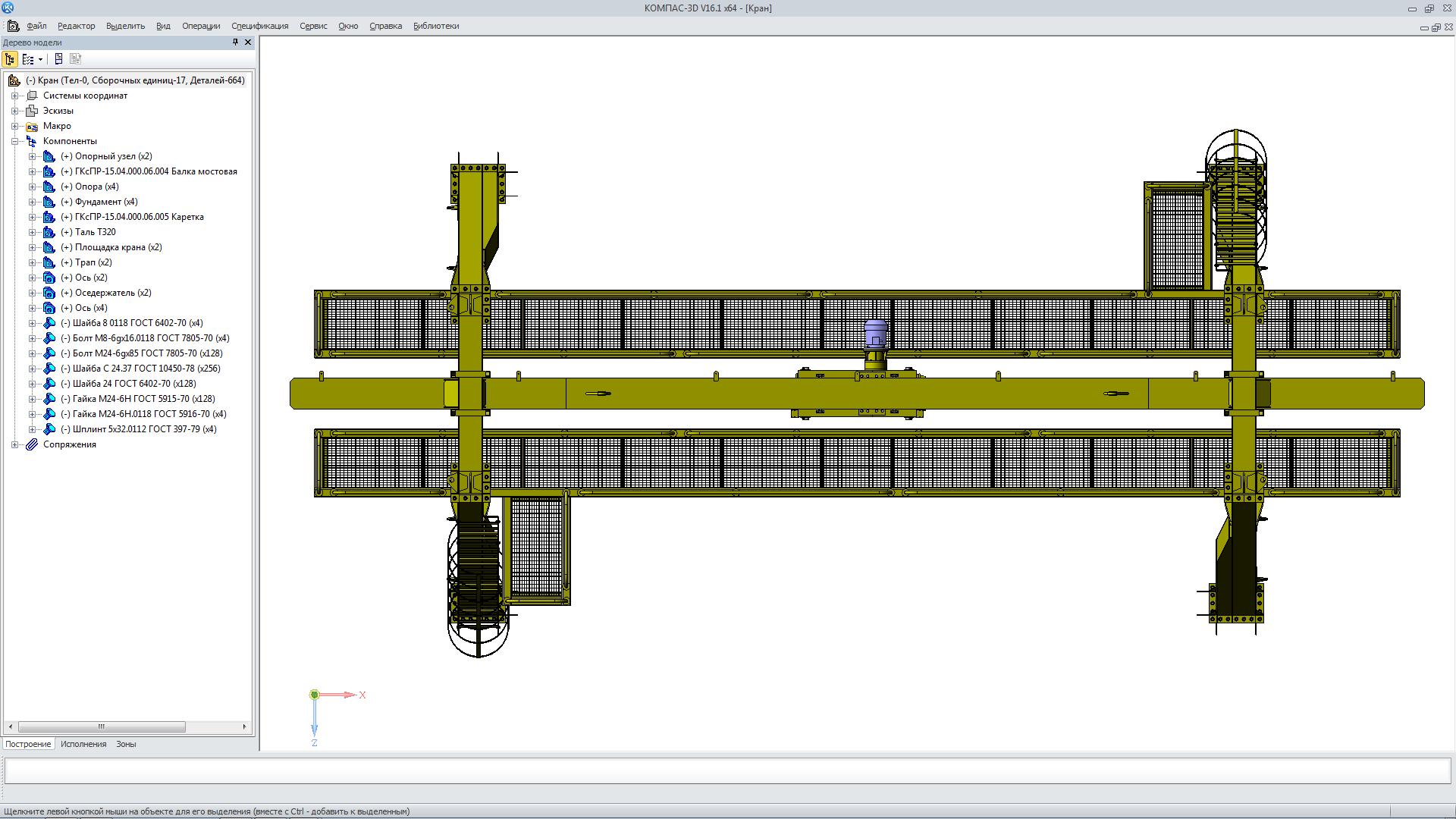Image resolution: width=1456 pixels, height=819 pixels.
Task: Open the Библиотеки menu
Action: coord(435,26)
